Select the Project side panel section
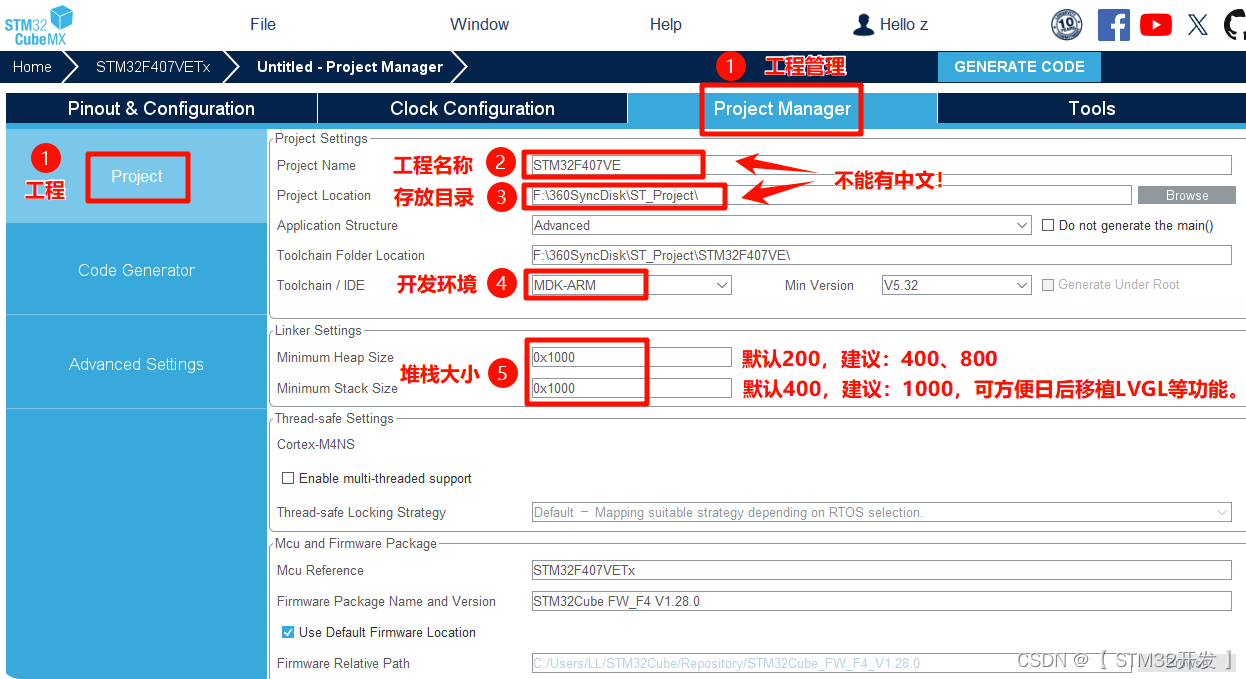 pos(137,177)
